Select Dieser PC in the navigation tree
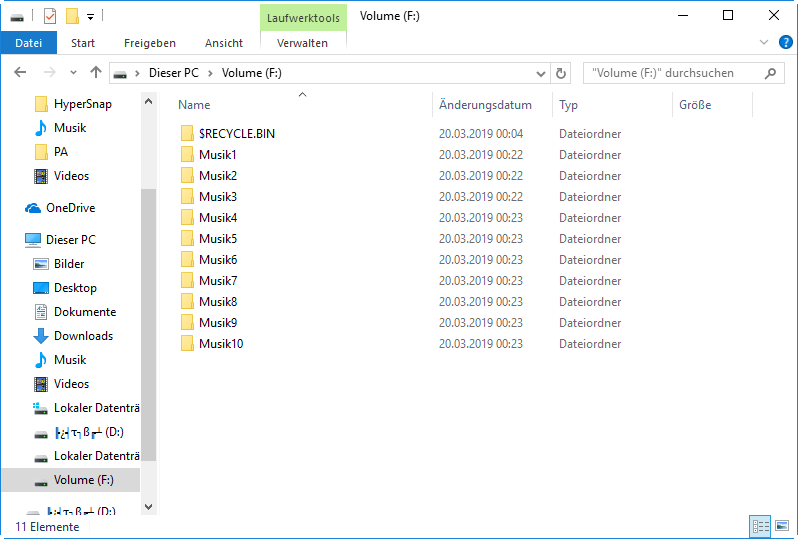The image size is (798, 539). pos(60,240)
